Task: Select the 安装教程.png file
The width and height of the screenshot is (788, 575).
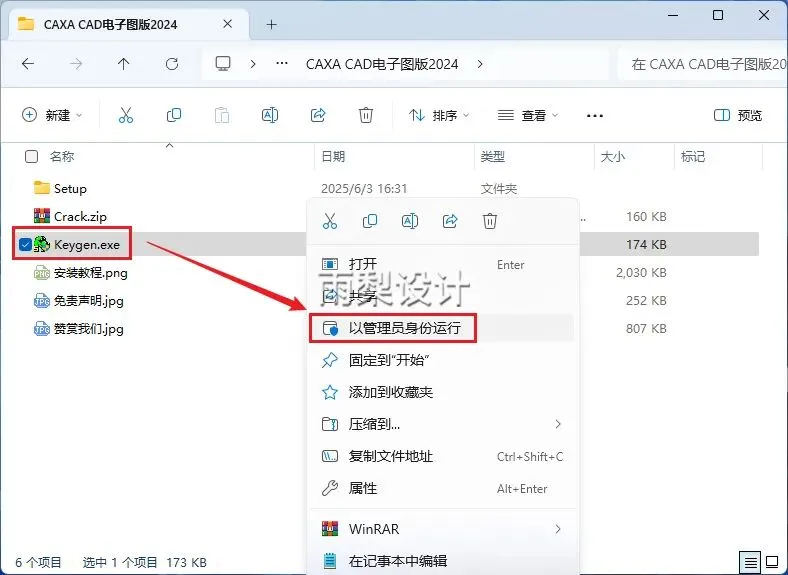Action: 80,273
